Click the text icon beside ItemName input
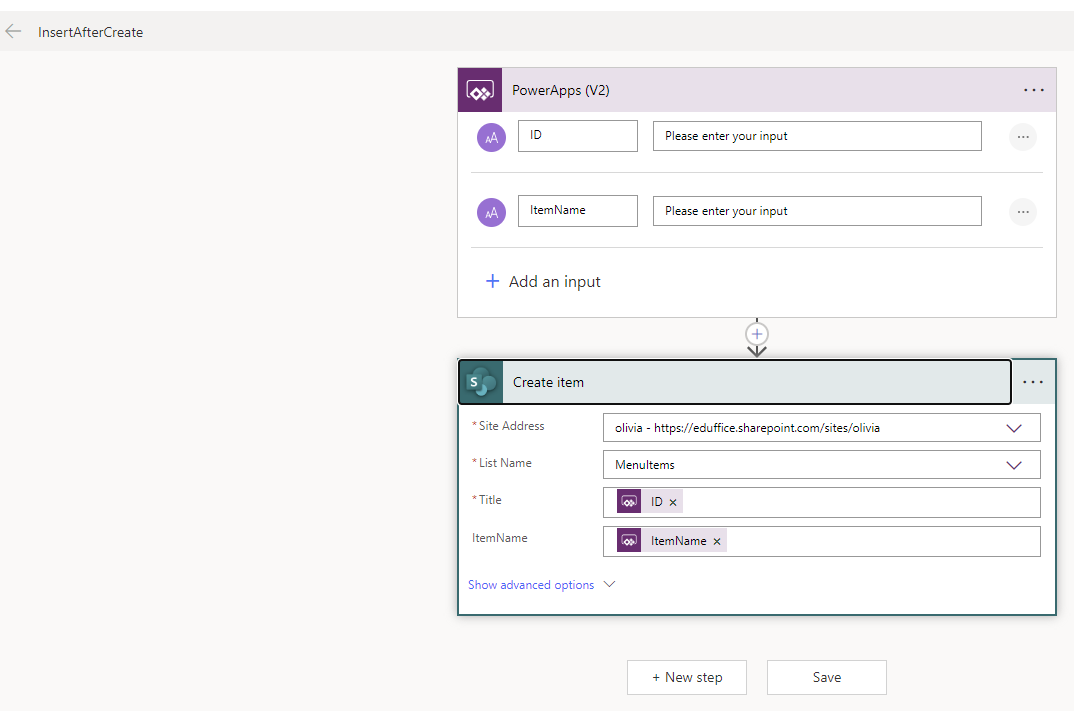The image size is (1074, 711). pyautogui.click(x=491, y=211)
